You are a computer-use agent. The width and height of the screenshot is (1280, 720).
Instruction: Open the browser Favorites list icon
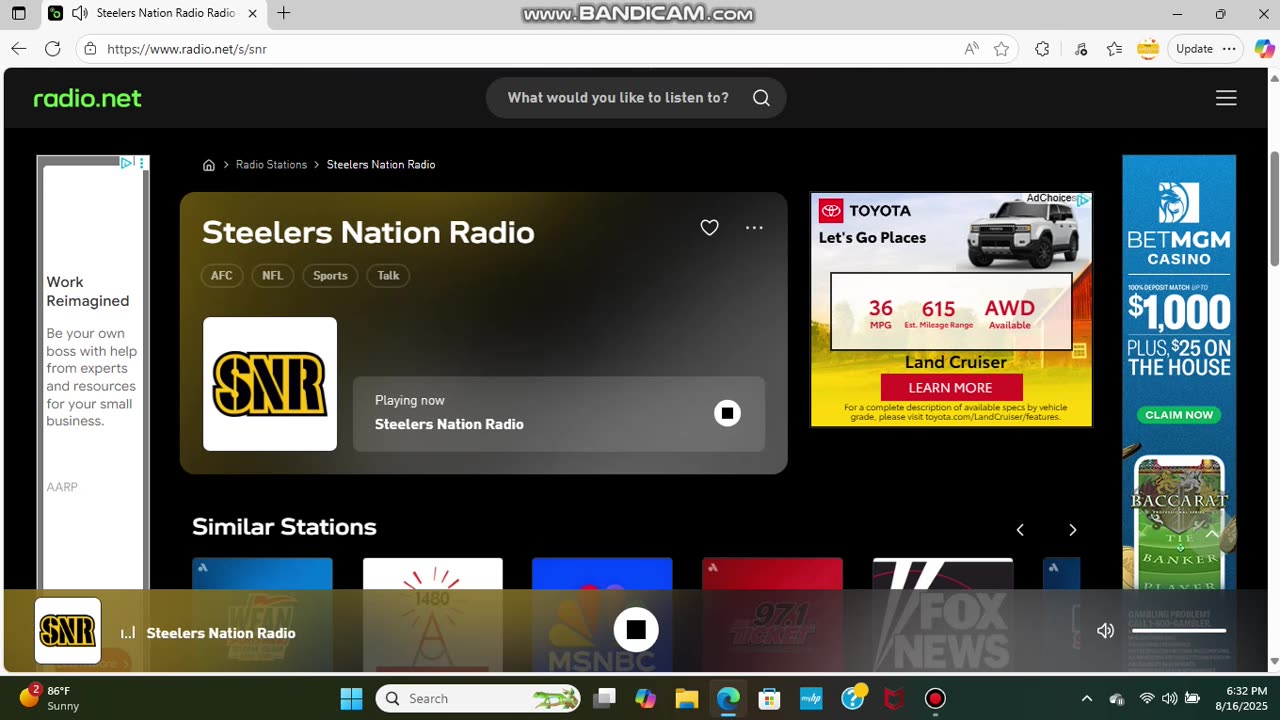[1114, 48]
